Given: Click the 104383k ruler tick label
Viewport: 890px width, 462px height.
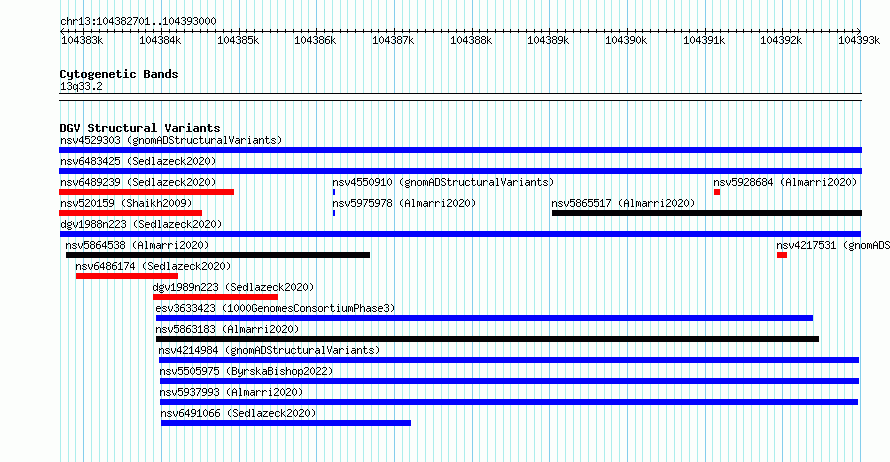Looking at the screenshot, I should (x=82, y=40).
